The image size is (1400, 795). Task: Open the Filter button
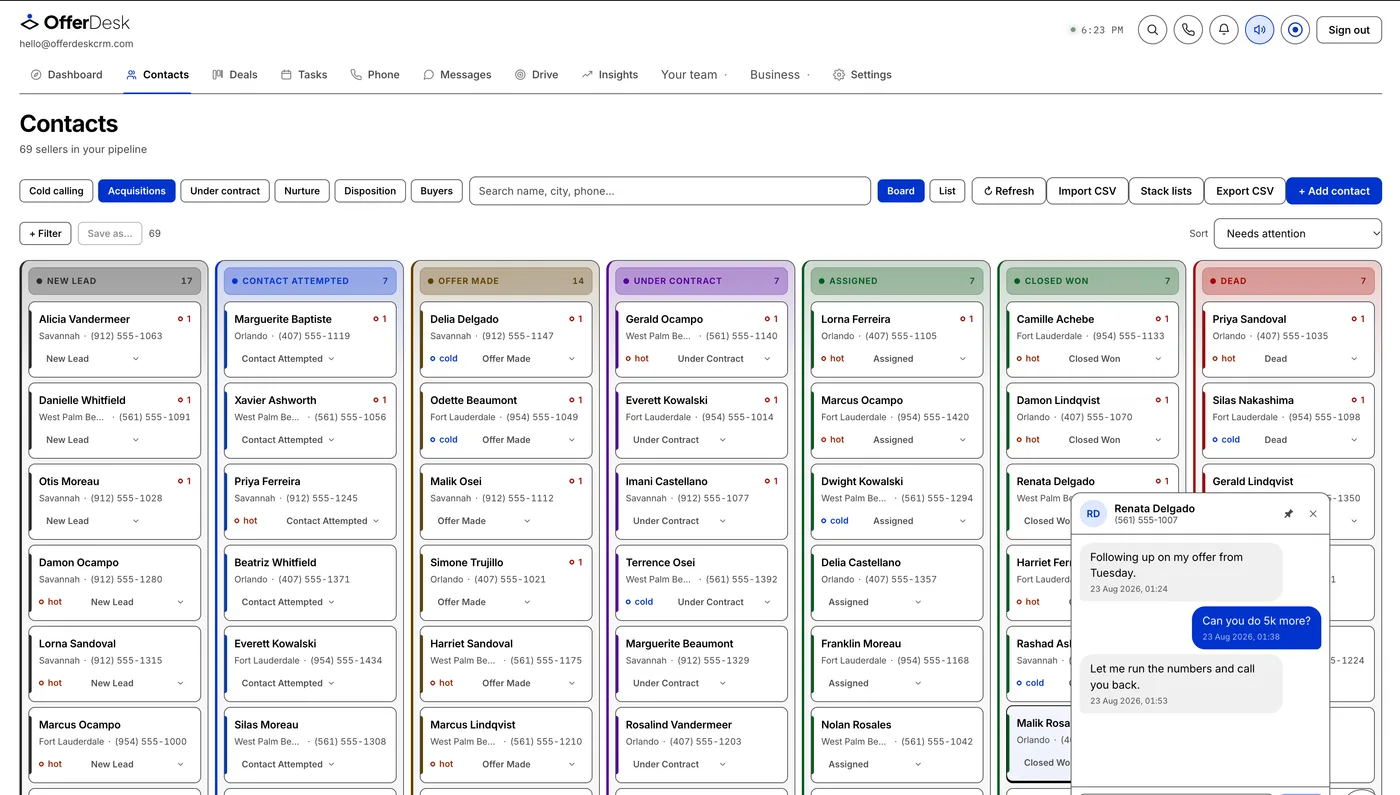click(x=45, y=233)
